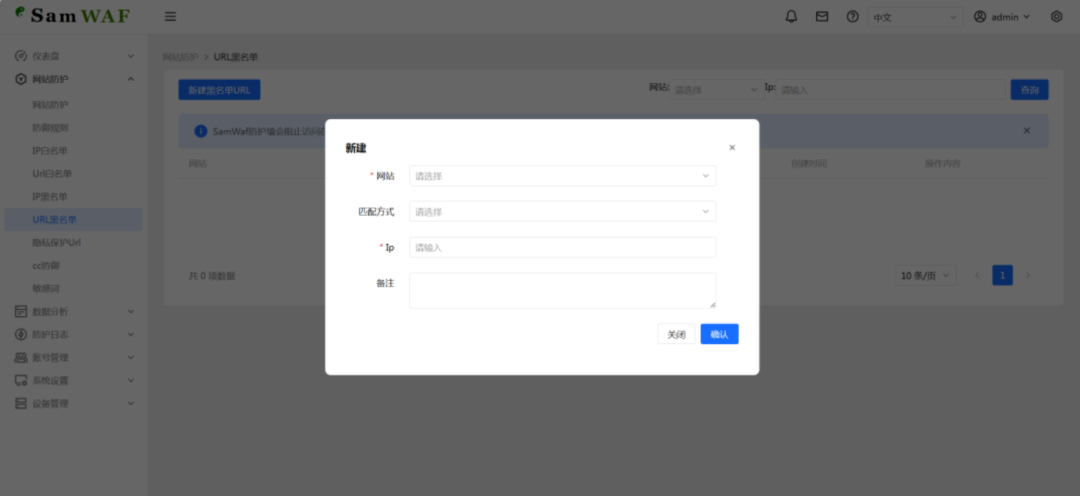Click the 备注 textarea in the dialog

562,290
